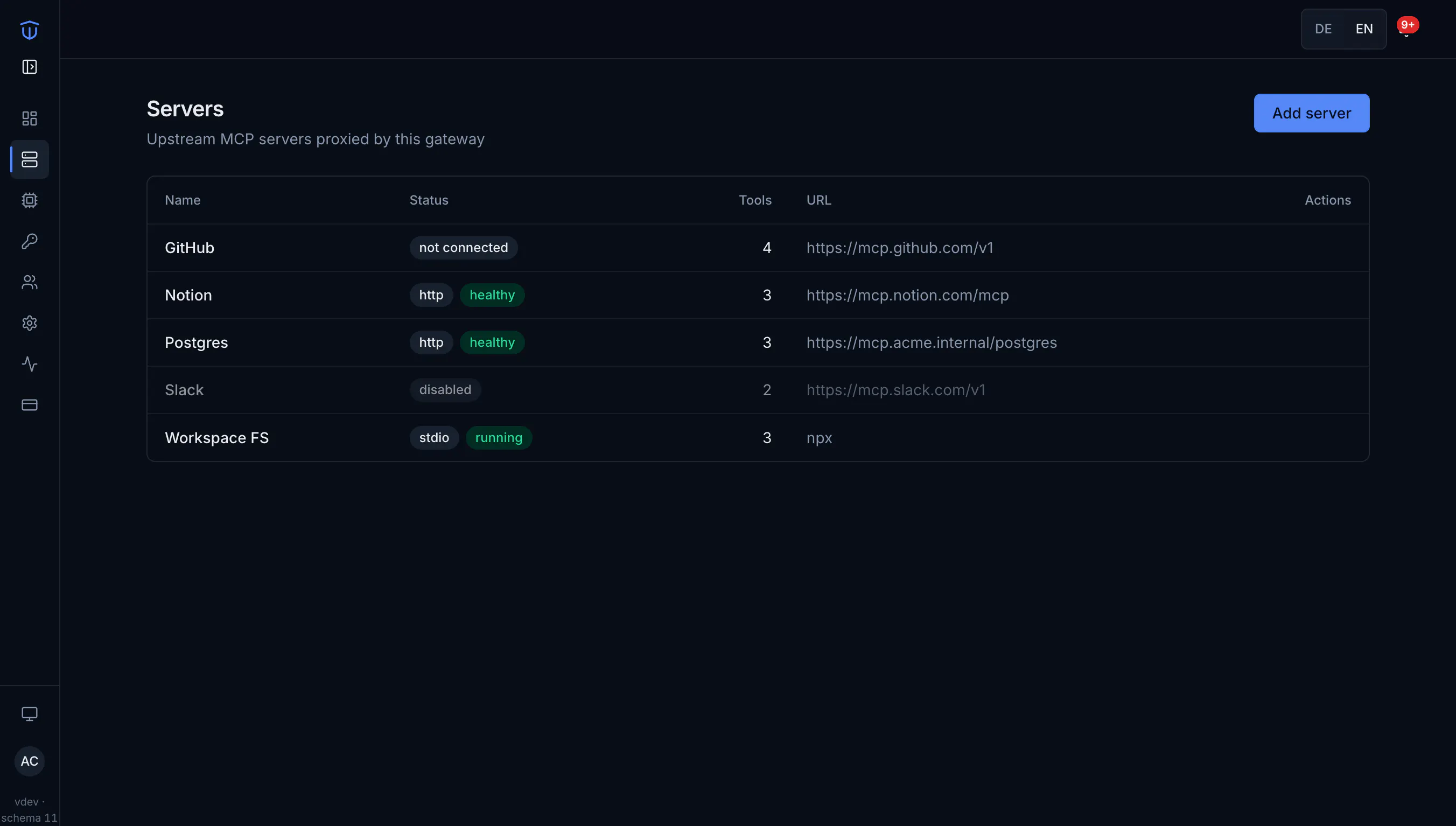Click the healthy badge in the Notion row

tap(492, 295)
